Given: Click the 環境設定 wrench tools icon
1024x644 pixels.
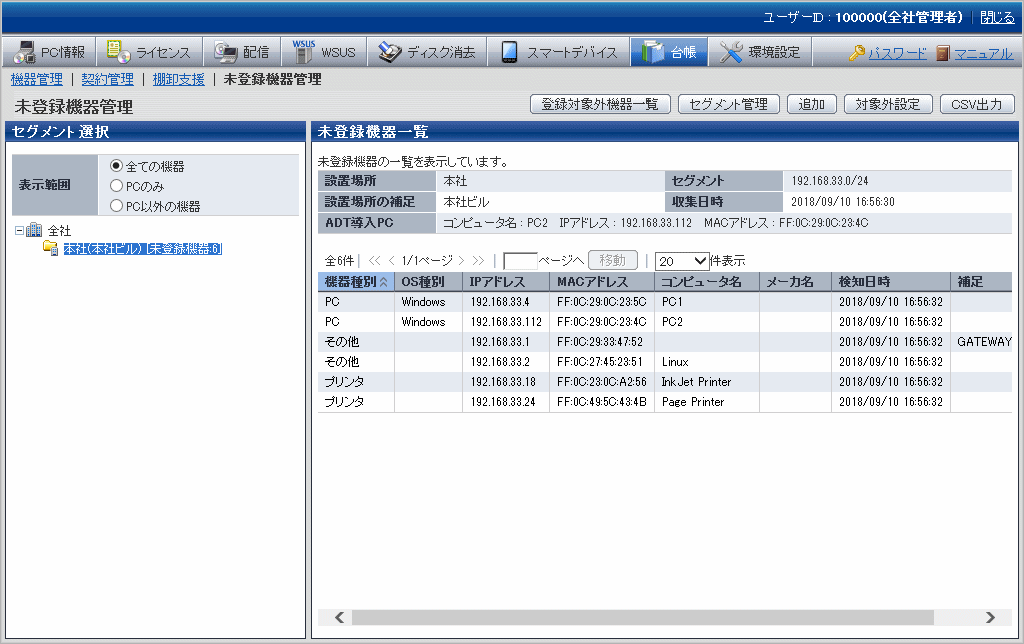Looking at the screenshot, I should (x=731, y=52).
